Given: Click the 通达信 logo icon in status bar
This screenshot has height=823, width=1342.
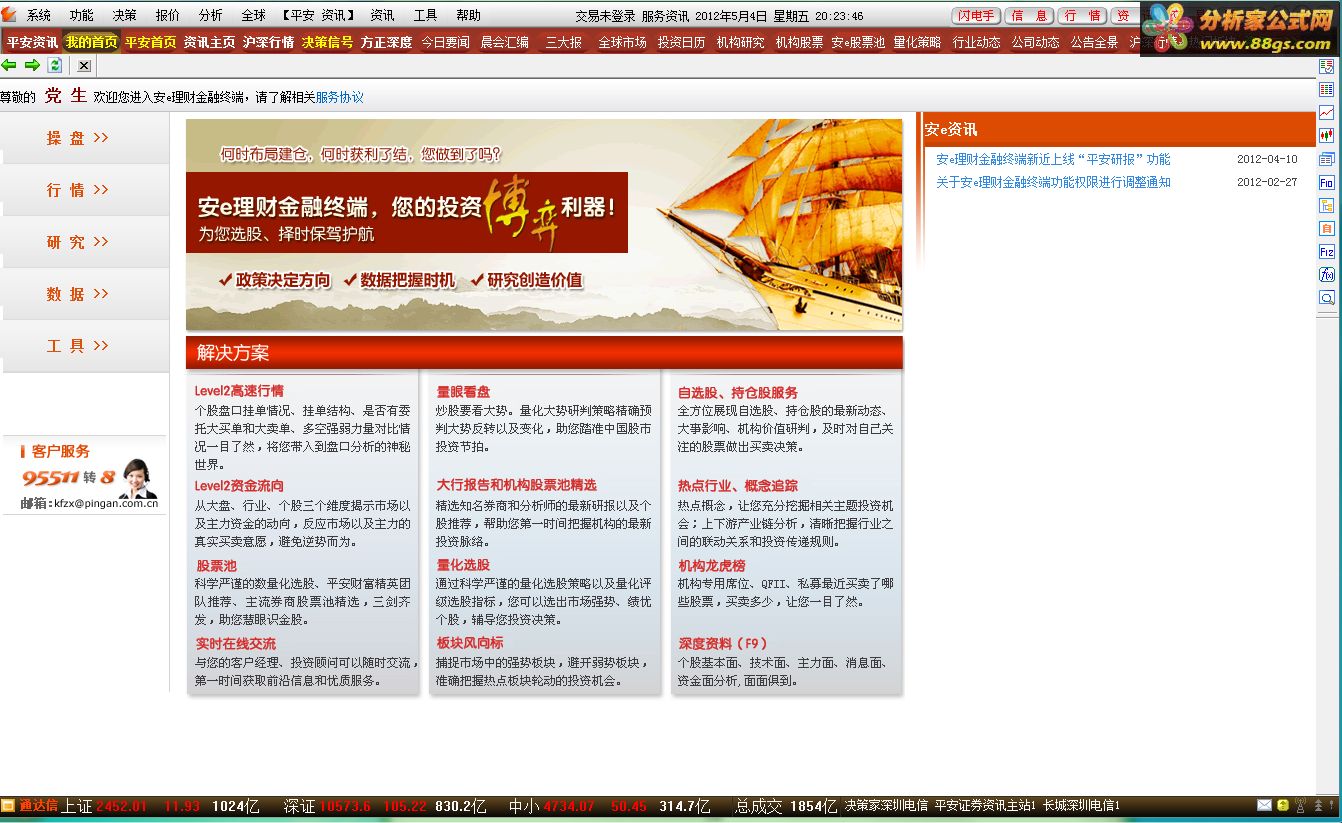Looking at the screenshot, I should tap(7, 805).
